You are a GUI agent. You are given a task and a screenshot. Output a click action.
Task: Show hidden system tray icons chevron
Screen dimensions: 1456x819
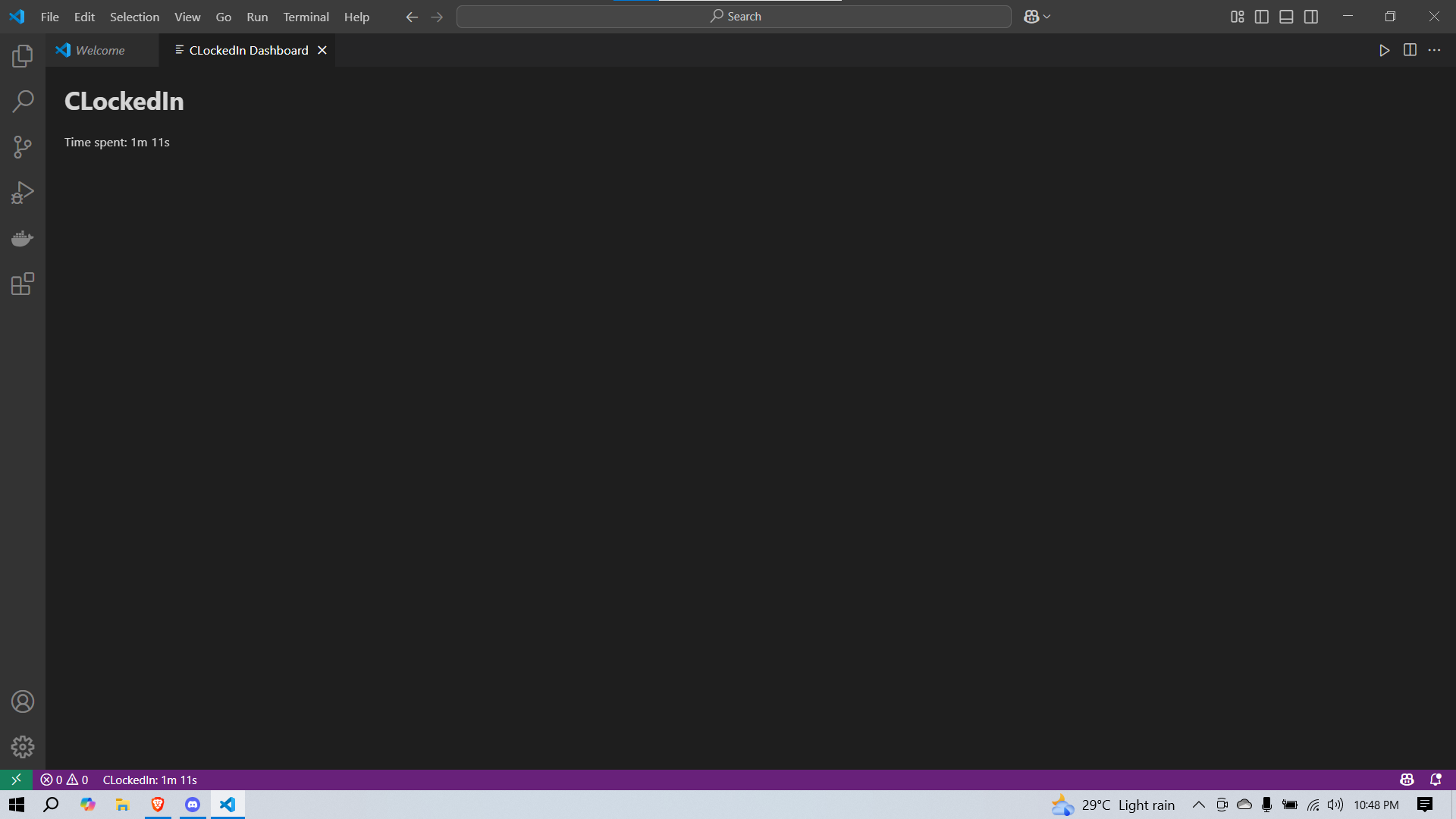coord(1198,805)
